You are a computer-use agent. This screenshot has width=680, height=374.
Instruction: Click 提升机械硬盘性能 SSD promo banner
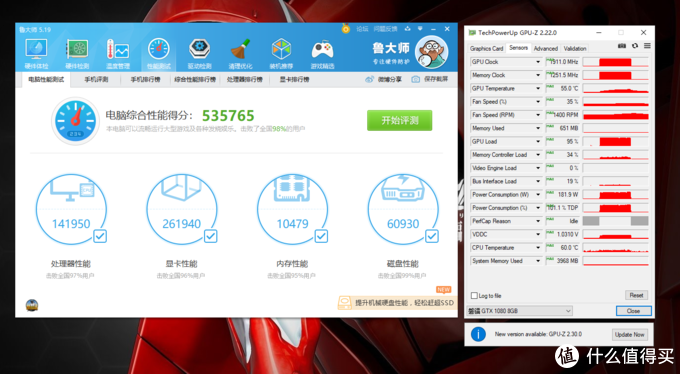click(397, 302)
